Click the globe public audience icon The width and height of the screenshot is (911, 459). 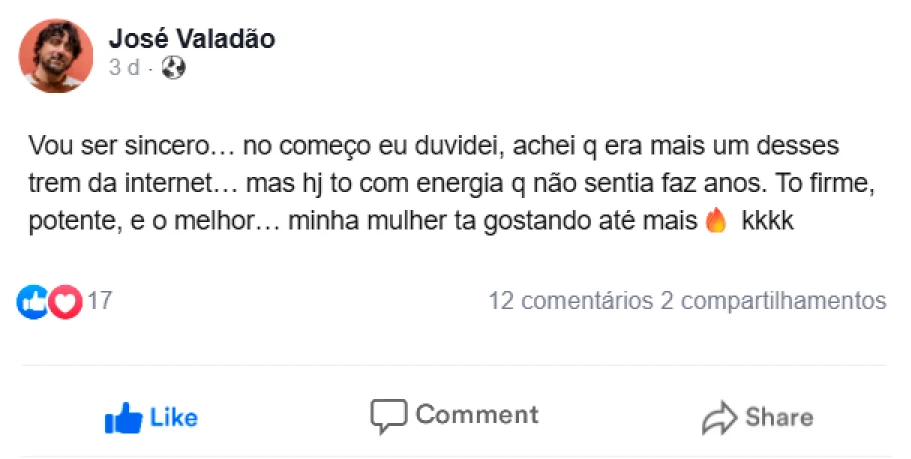174,69
